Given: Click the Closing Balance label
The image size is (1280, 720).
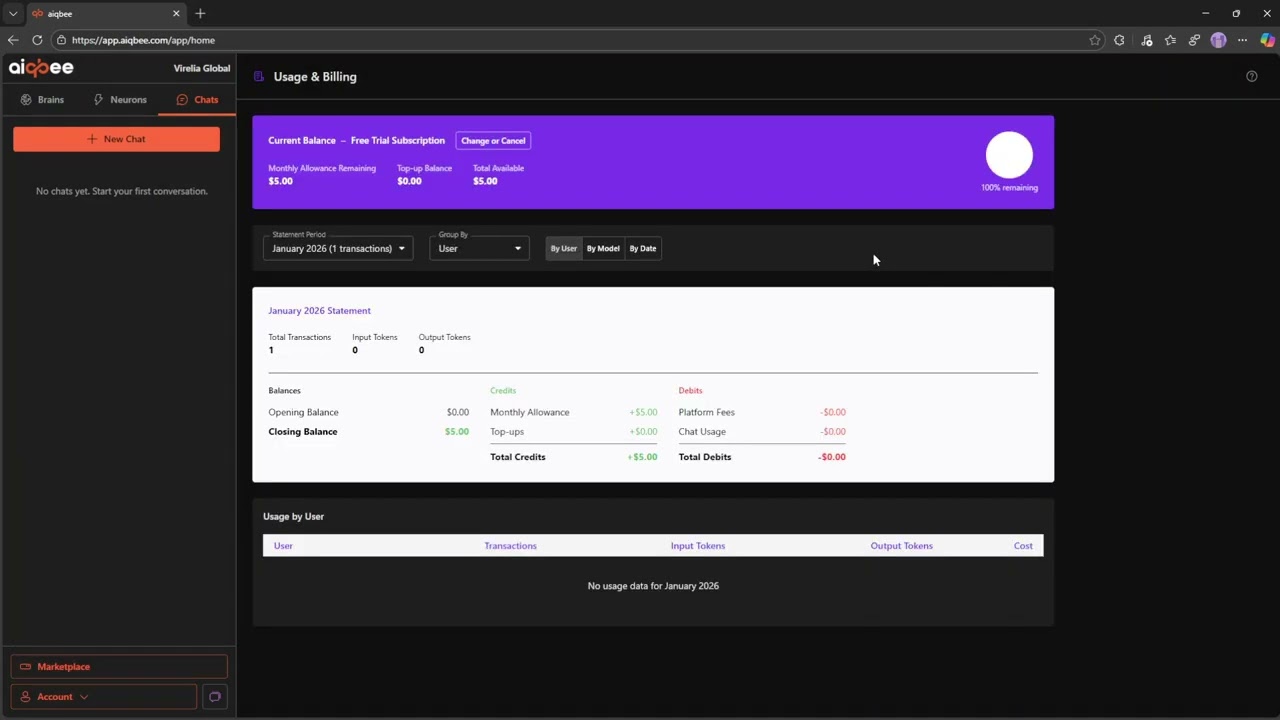Looking at the screenshot, I should coord(303,432).
